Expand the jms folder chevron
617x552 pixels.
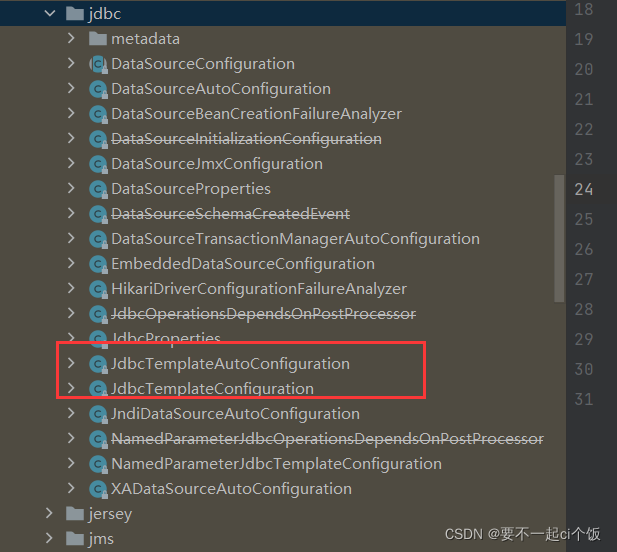coord(49,538)
